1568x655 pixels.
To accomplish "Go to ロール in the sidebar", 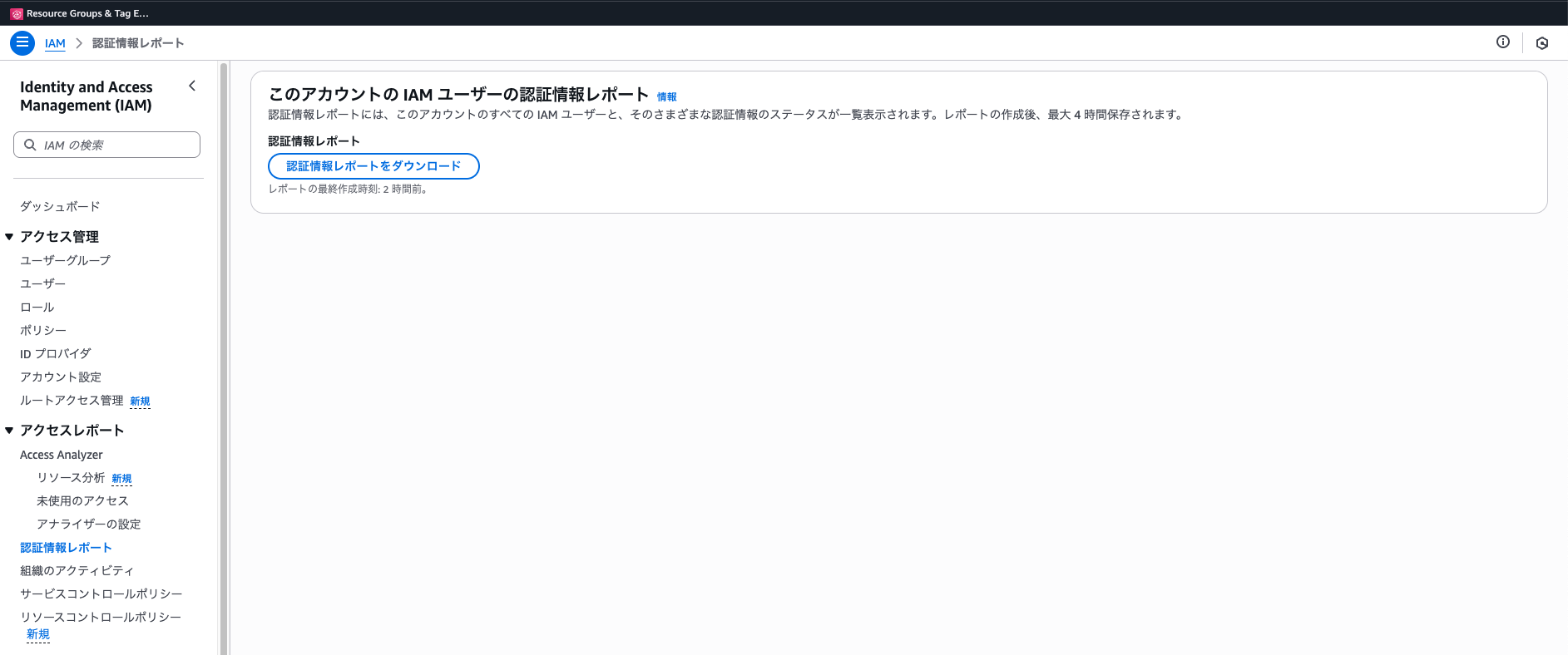I will [x=37, y=307].
